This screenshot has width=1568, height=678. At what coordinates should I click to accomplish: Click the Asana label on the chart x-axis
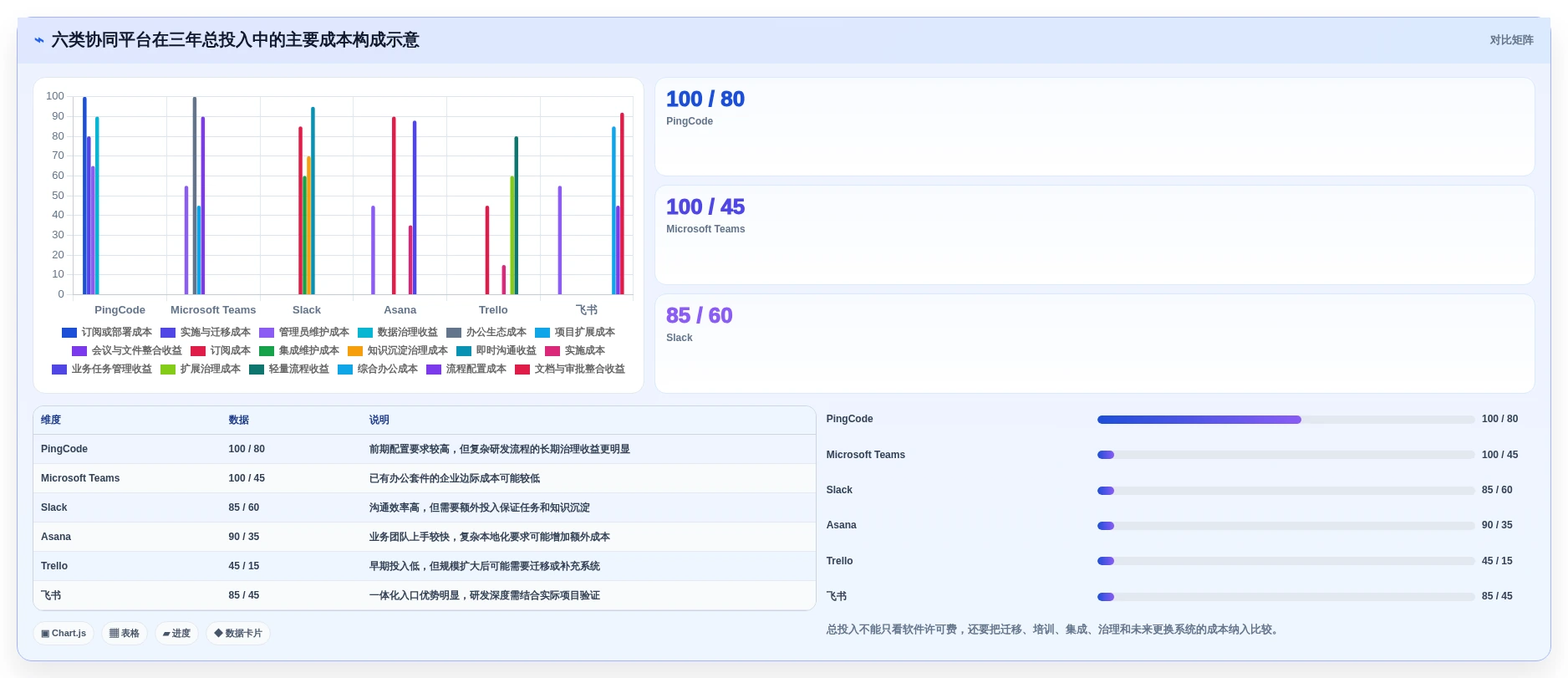coord(400,310)
